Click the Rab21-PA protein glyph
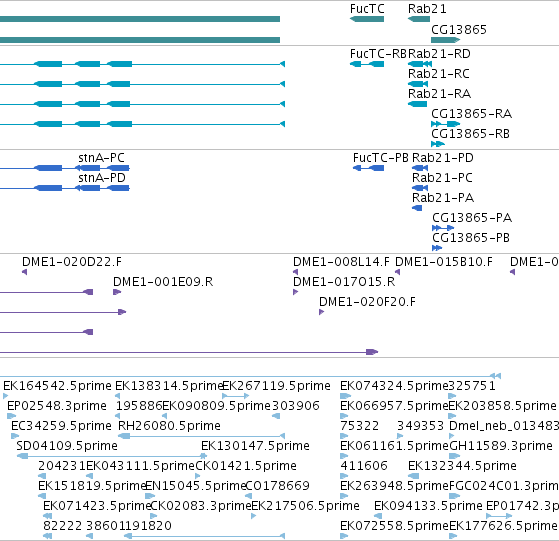 (x=417, y=208)
